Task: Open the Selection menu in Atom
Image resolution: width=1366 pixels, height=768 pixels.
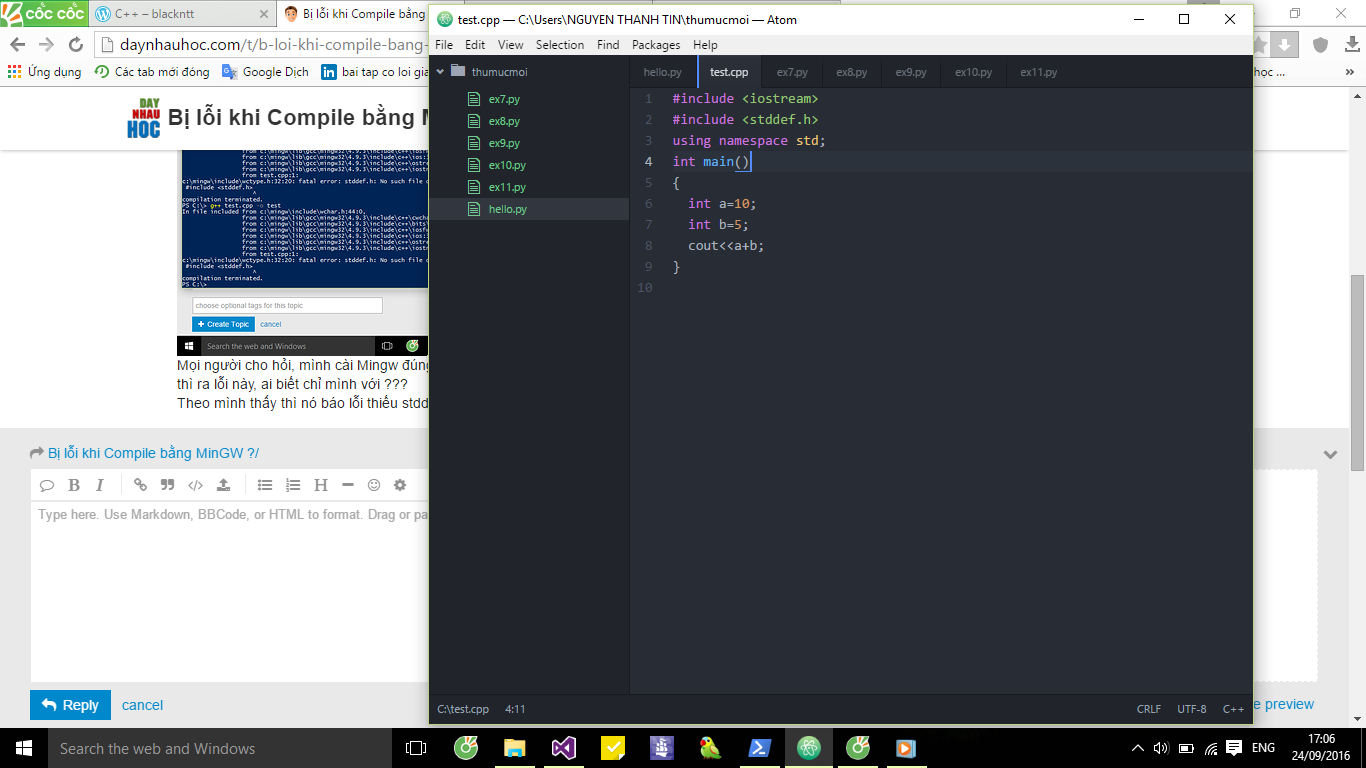Action: tap(560, 45)
